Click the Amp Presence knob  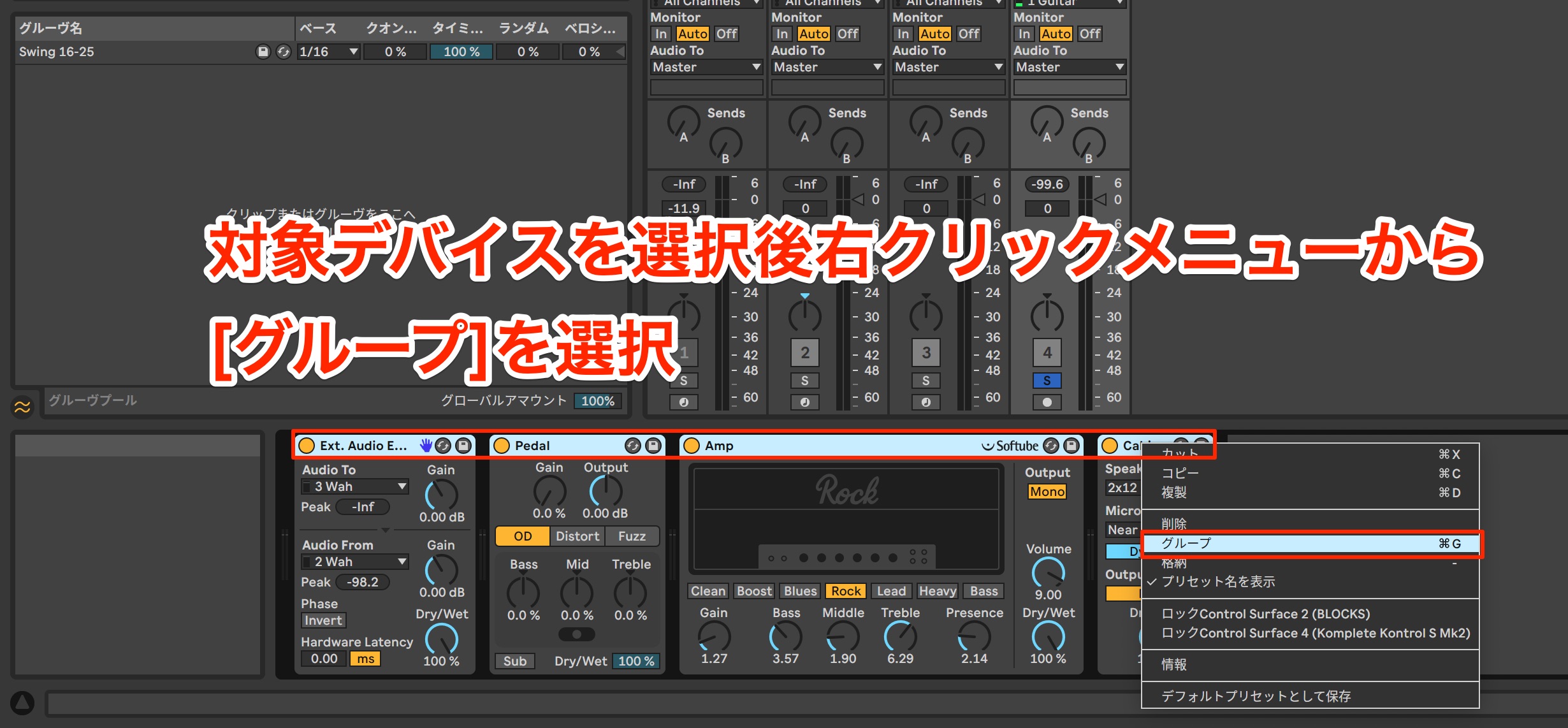[975, 636]
